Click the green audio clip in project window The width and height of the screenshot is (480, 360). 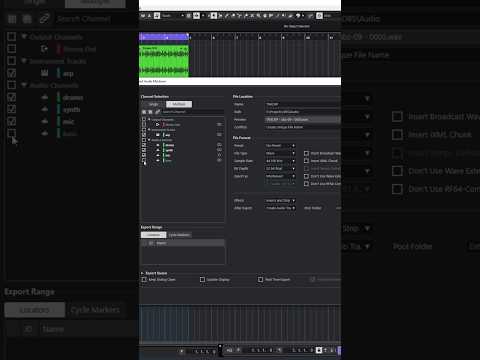click(x=164, y=61)
